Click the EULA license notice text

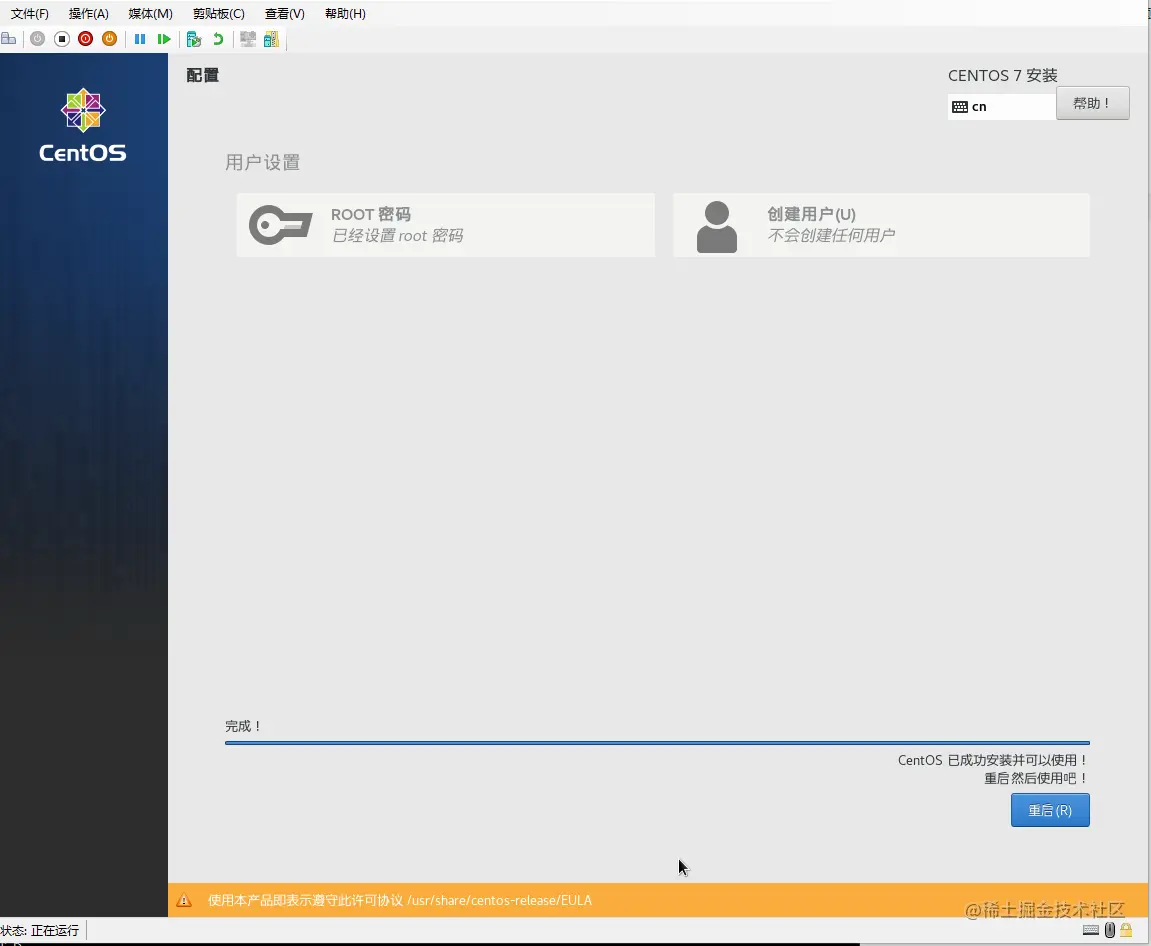click(x=399, y=900)
